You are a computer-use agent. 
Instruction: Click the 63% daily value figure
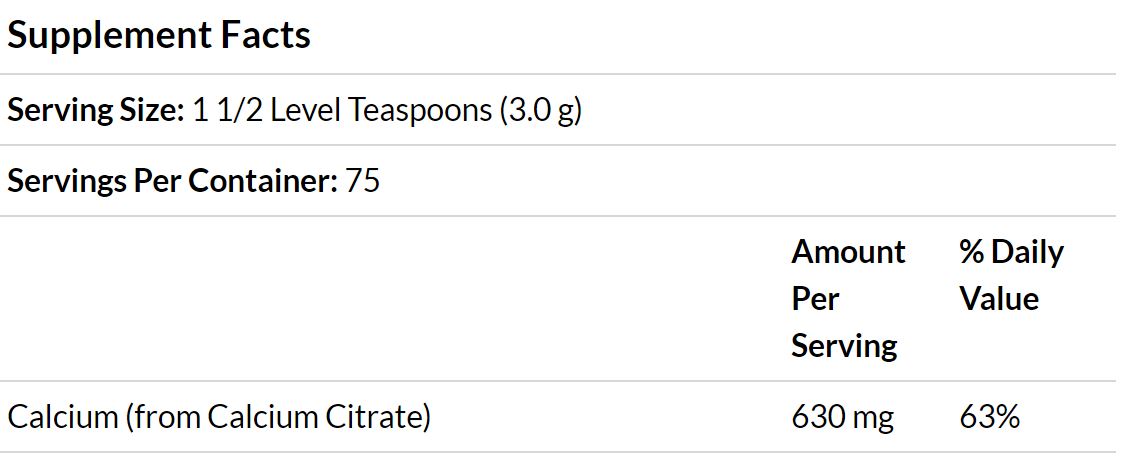coord(989,418)
